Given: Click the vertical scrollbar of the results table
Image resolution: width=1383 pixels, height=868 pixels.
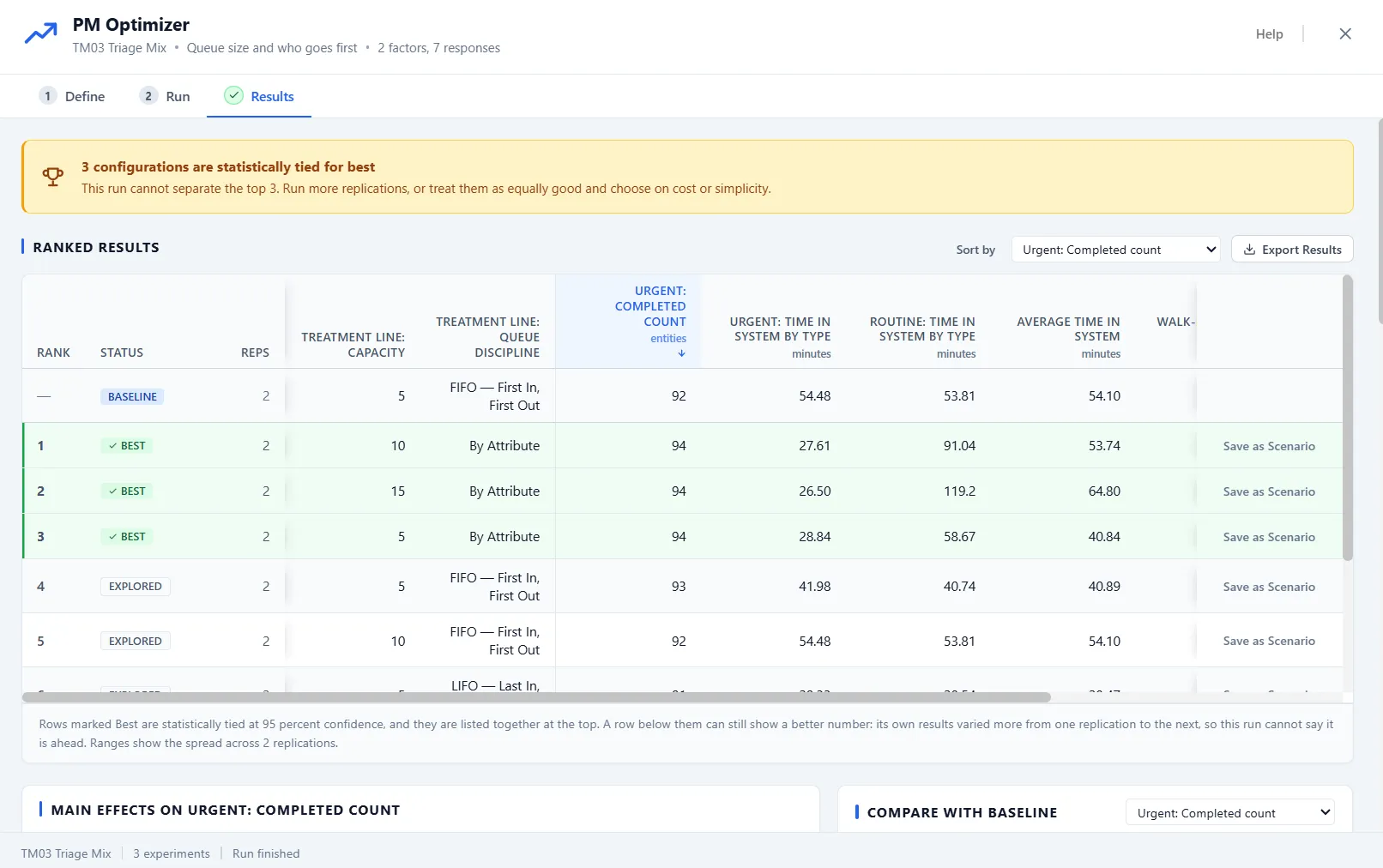Looking at the screenshot, I should pos(1348,418).
